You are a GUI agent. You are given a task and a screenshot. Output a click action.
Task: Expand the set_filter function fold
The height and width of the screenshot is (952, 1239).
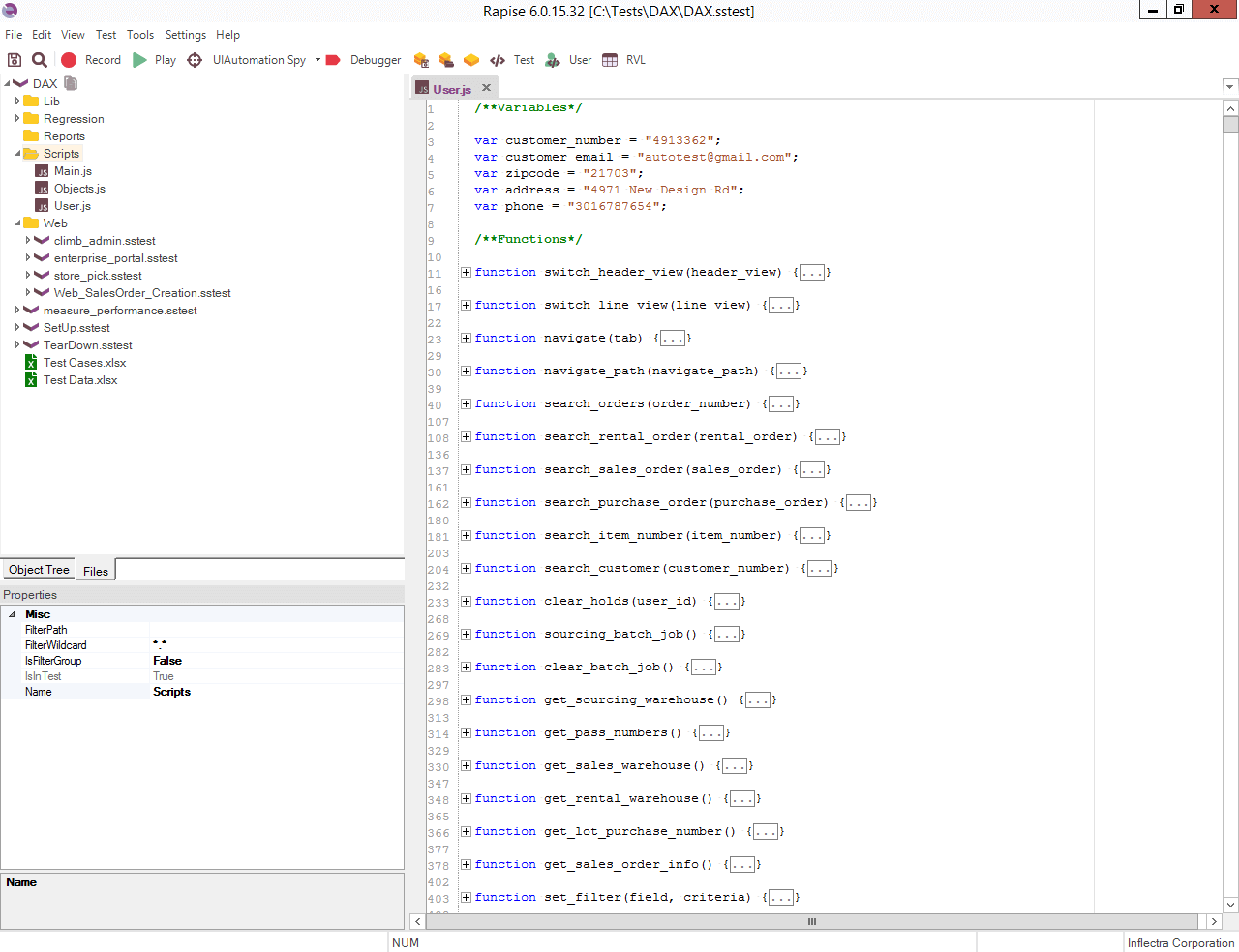point(466,897)
